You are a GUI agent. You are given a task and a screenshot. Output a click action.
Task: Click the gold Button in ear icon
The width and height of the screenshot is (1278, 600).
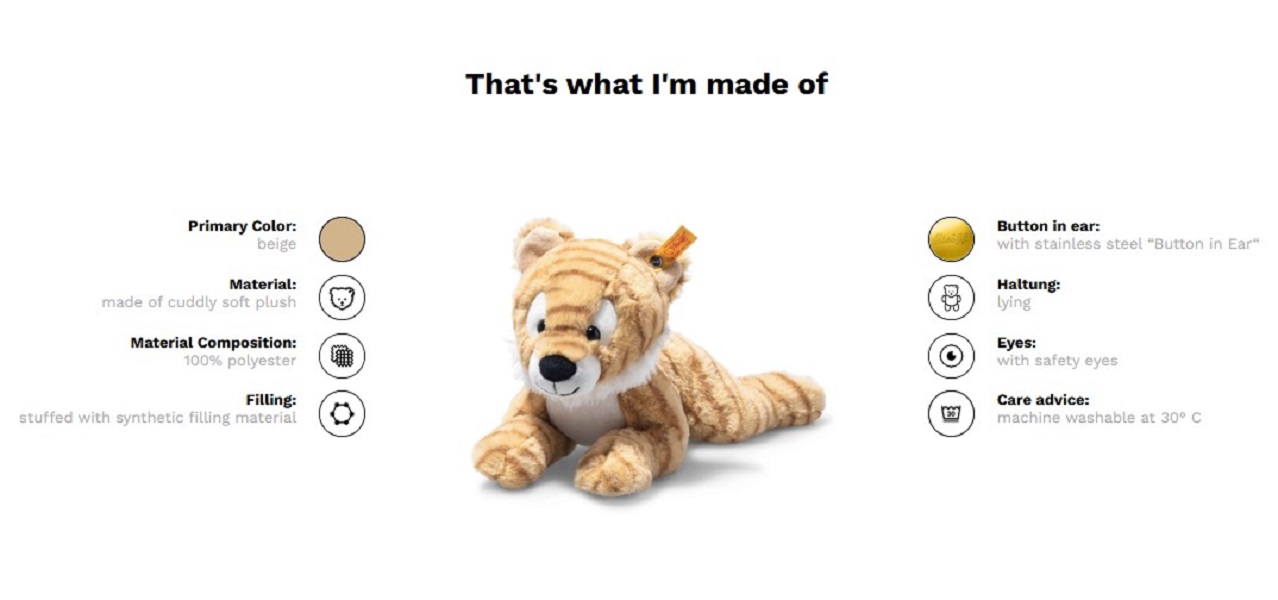point(951,240)
